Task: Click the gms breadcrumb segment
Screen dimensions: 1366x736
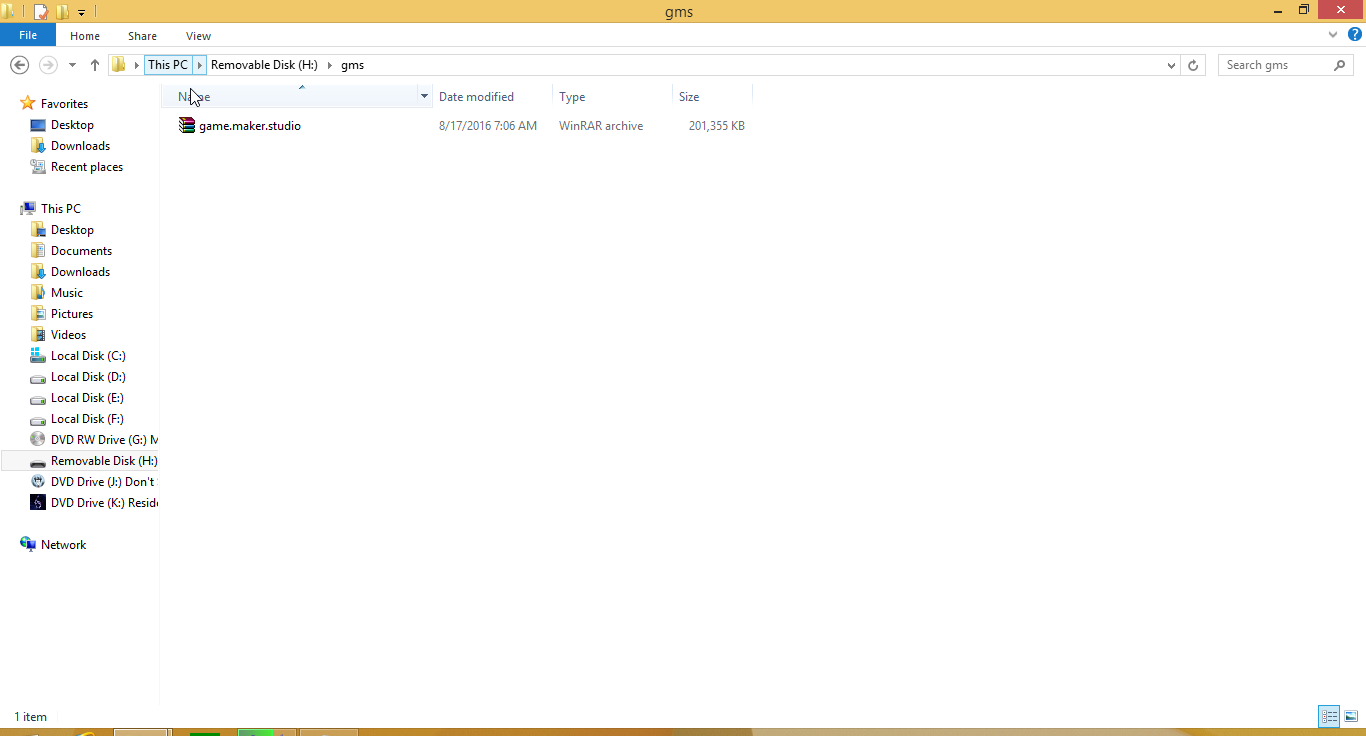Action: [352, 65]
